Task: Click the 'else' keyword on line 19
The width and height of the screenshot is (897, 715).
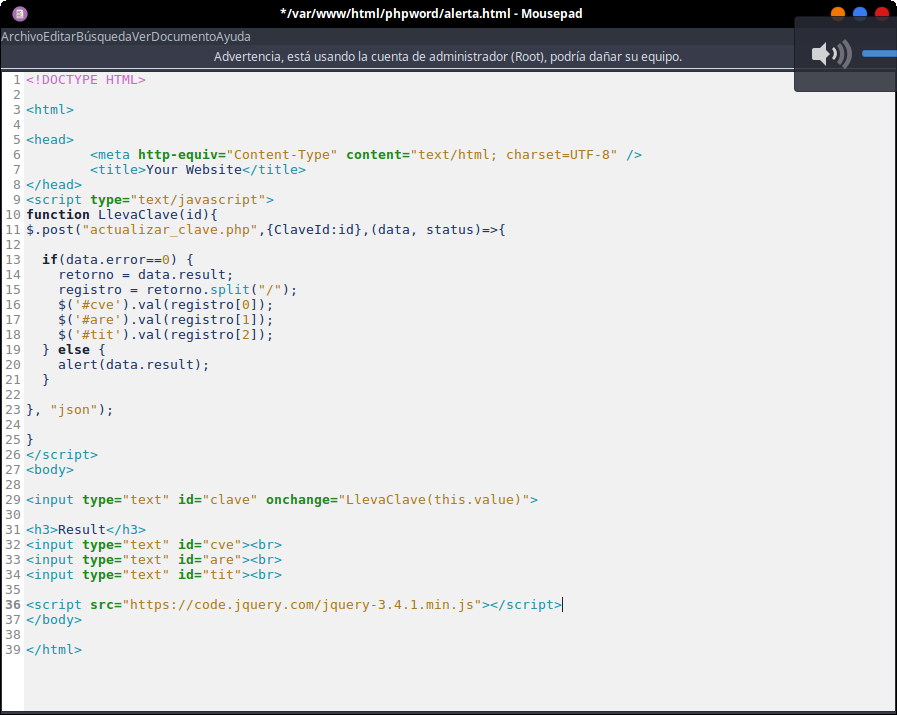Action: 74,349
